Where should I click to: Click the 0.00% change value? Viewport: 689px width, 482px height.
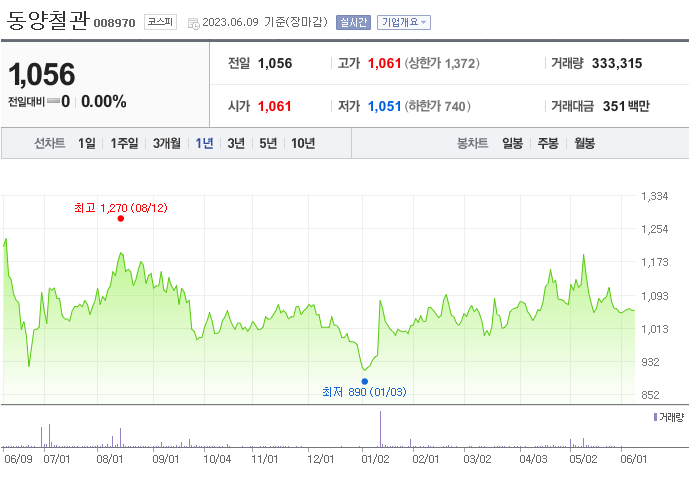coord(104,101)
